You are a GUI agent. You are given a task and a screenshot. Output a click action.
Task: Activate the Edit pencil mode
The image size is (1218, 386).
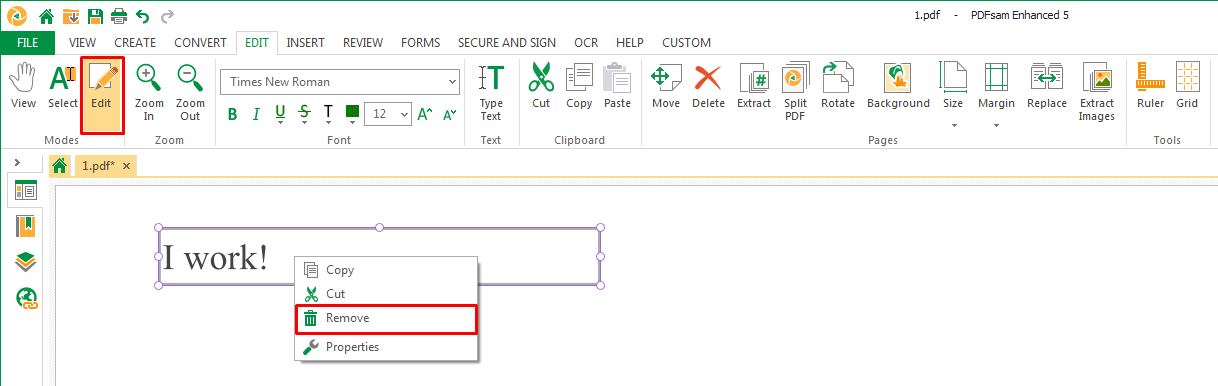[101, 96]
